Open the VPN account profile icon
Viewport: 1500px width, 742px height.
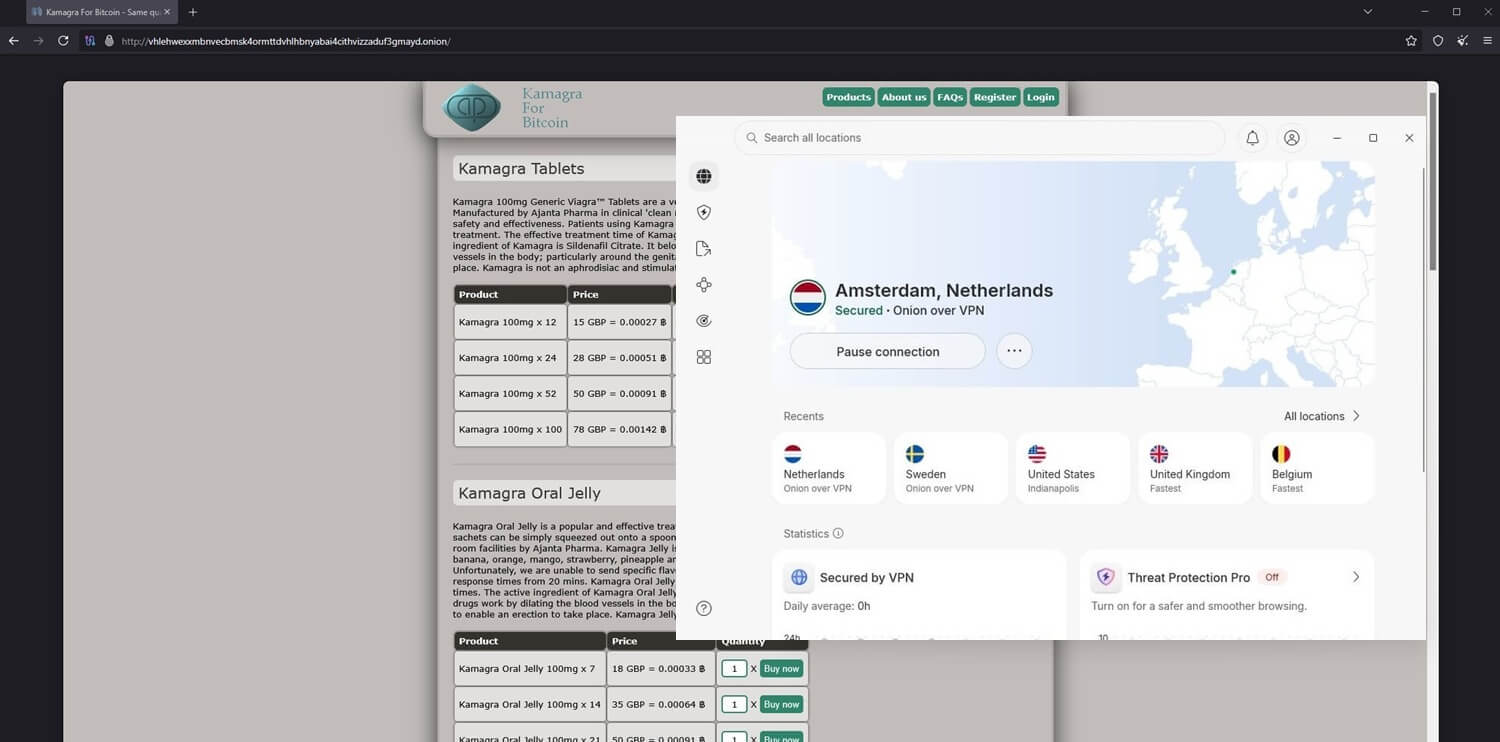pos(1292,138)
